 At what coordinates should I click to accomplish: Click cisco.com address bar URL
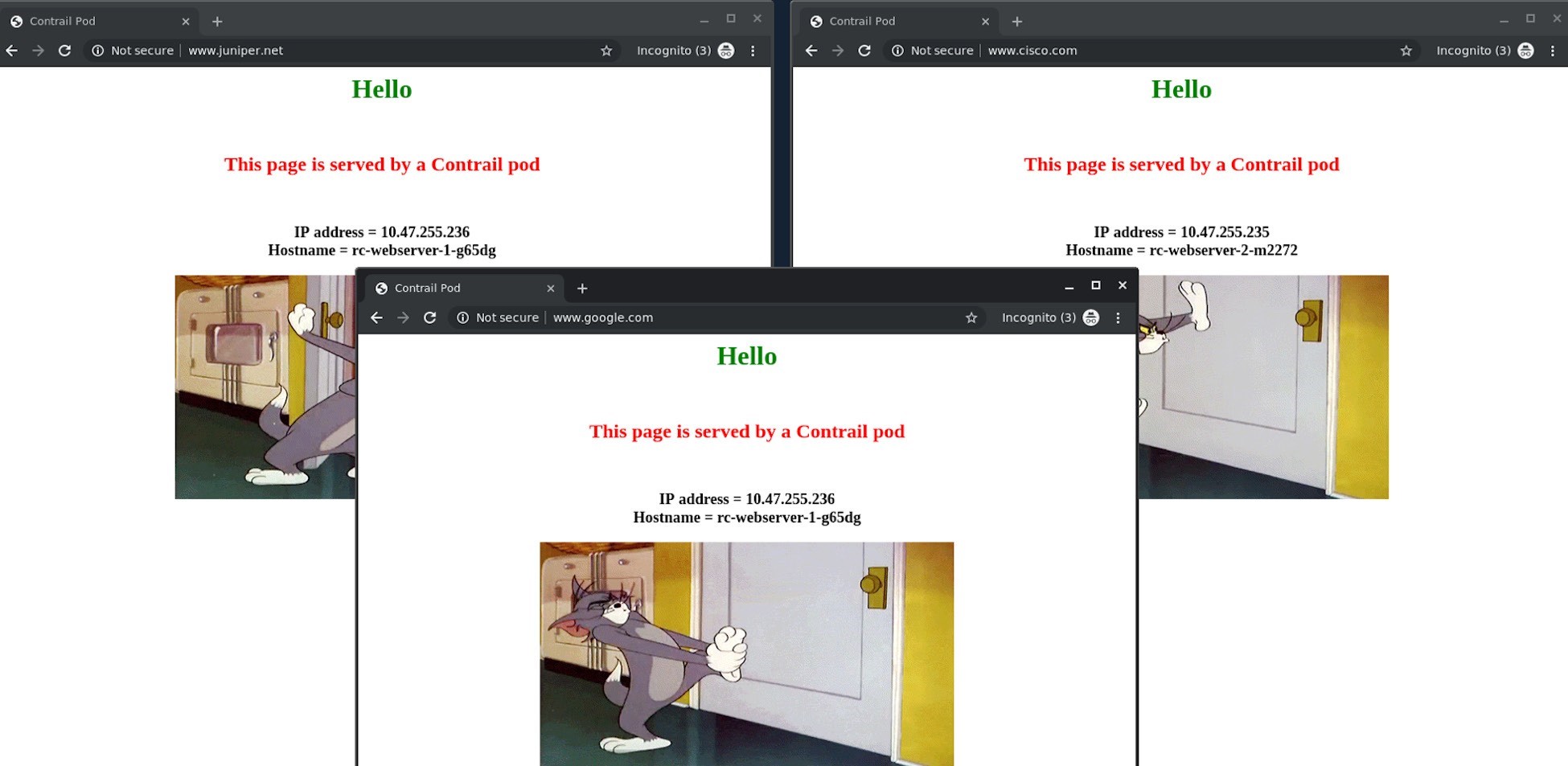coord(1032,51)
